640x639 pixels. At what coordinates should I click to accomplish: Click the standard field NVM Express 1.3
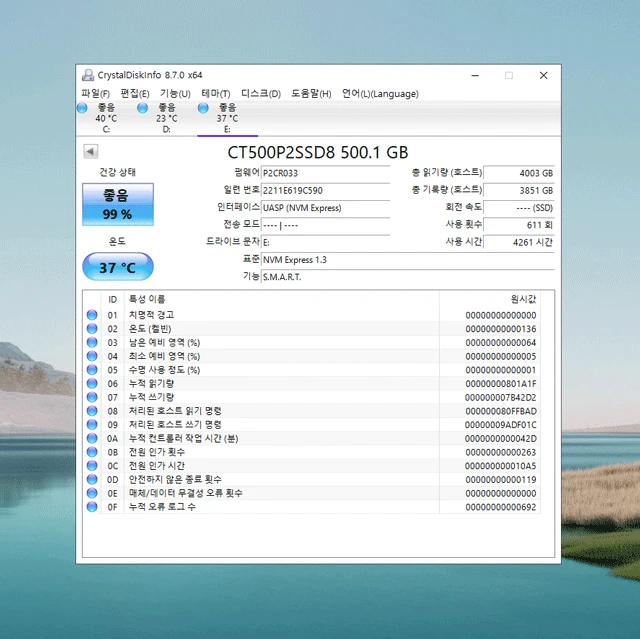point(408,260)
